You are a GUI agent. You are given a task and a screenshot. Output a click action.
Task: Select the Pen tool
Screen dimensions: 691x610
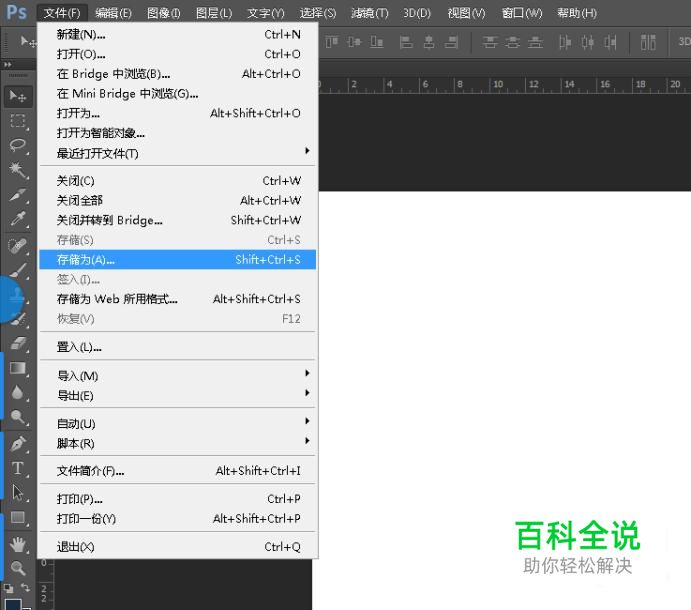18,443
